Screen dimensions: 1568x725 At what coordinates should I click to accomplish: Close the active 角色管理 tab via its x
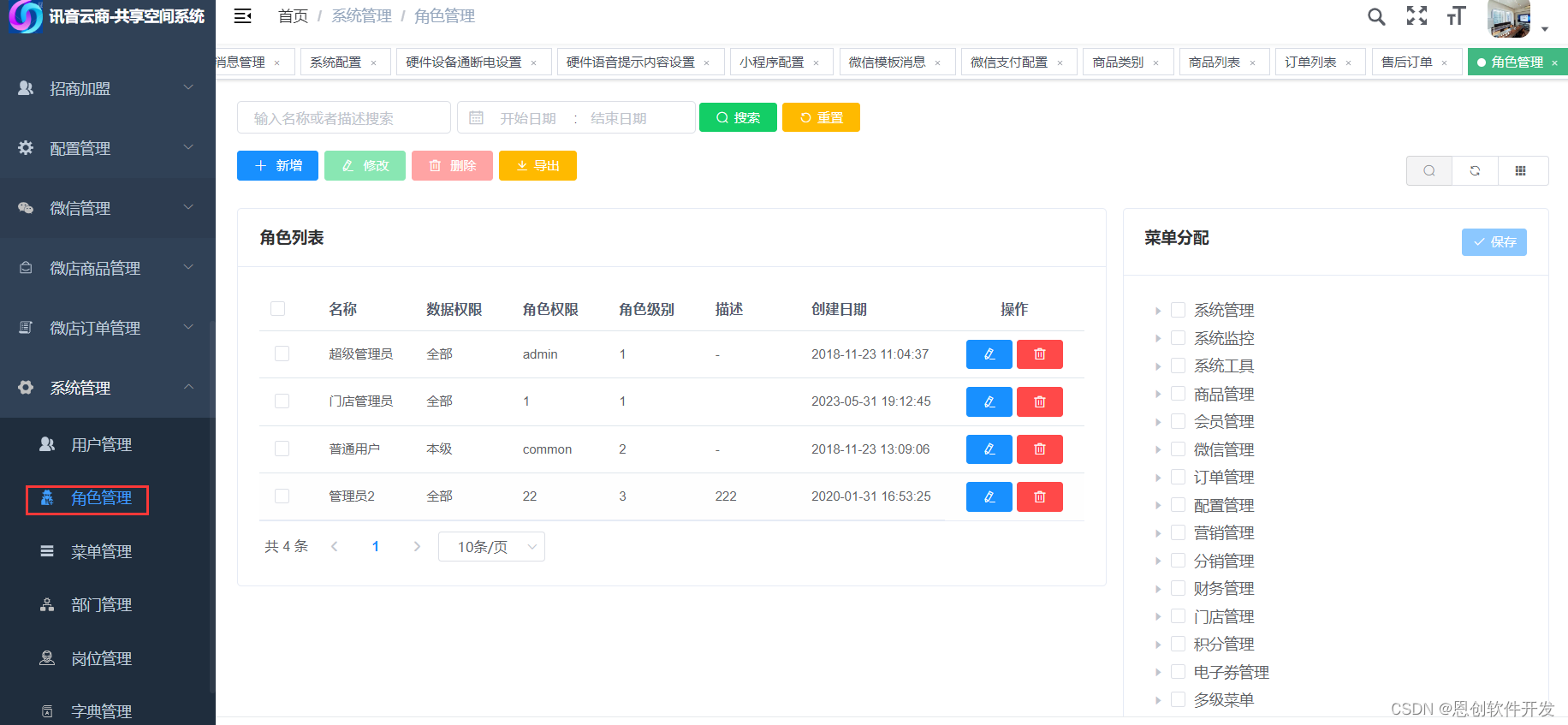pyautogui.click(x=1554, y=62)
